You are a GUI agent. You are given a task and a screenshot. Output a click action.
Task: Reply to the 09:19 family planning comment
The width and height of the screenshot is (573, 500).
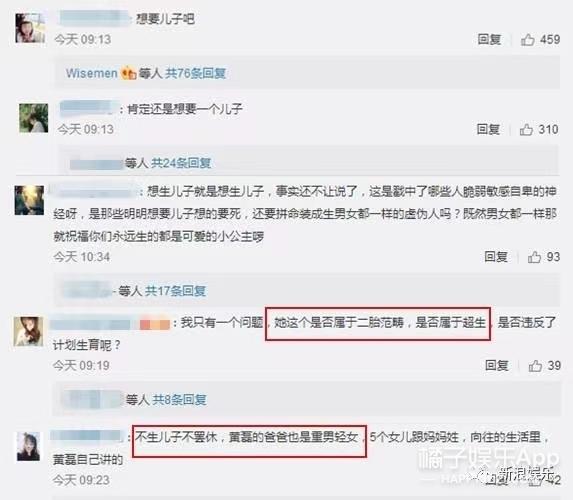497,365
